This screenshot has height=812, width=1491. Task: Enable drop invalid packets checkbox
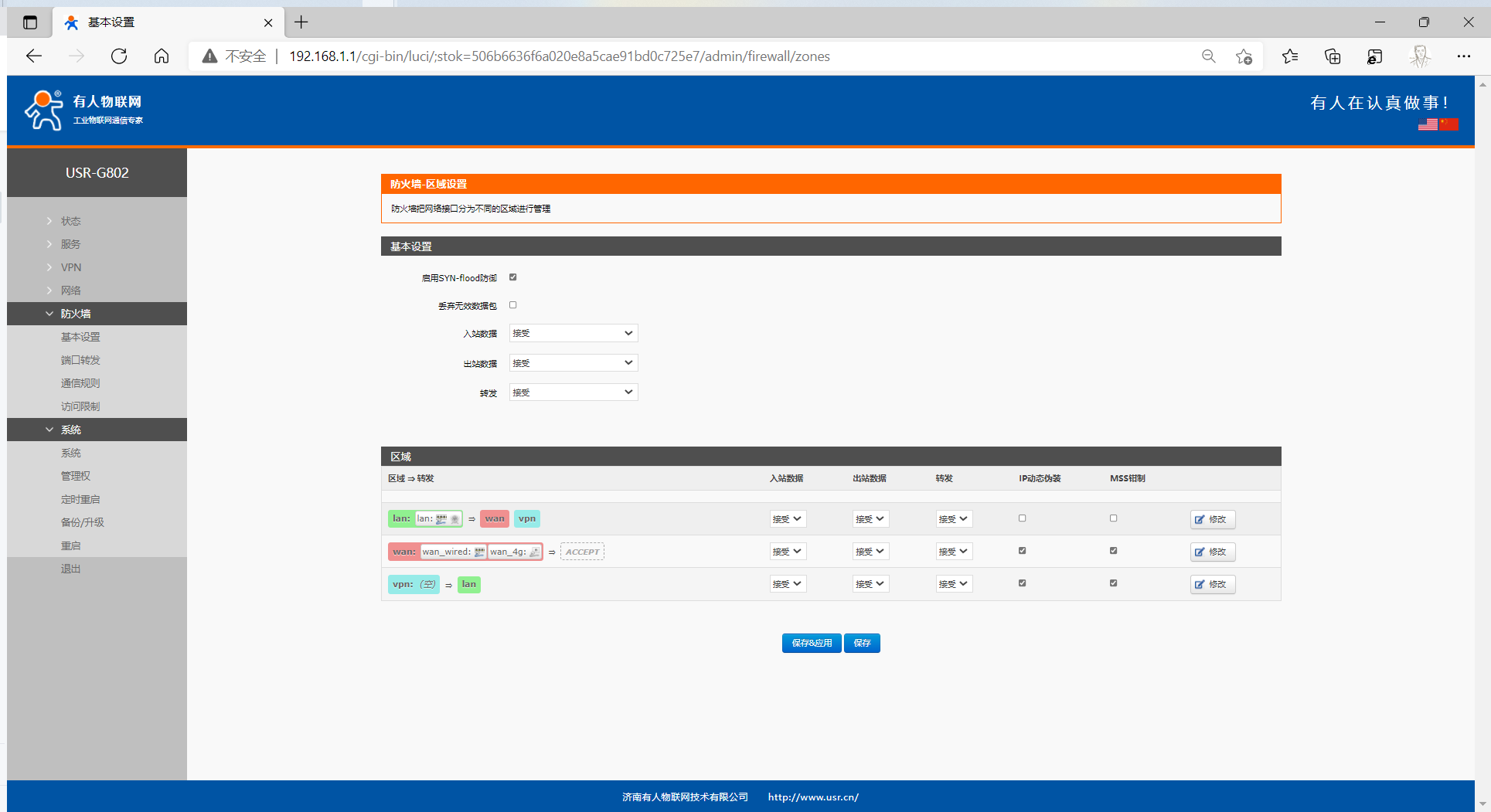[512, 305]
